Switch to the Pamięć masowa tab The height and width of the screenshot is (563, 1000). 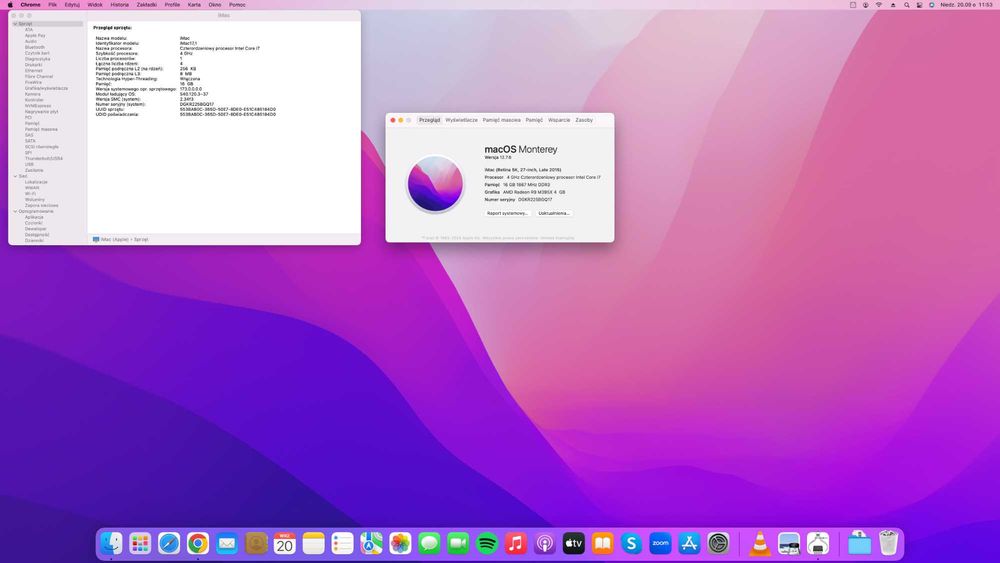click(x=501, y=120)
